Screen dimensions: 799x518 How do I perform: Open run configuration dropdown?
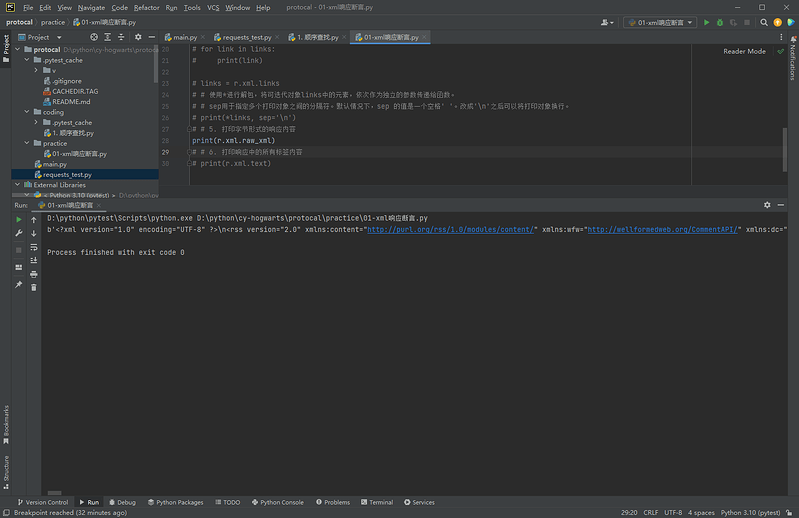pos(660,22)
